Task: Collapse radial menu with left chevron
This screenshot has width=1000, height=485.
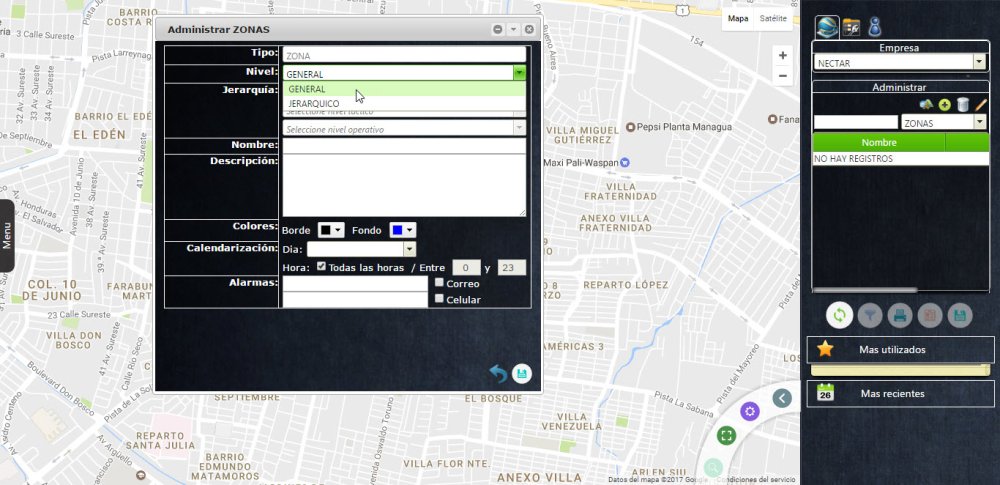Action: [782, 398]
